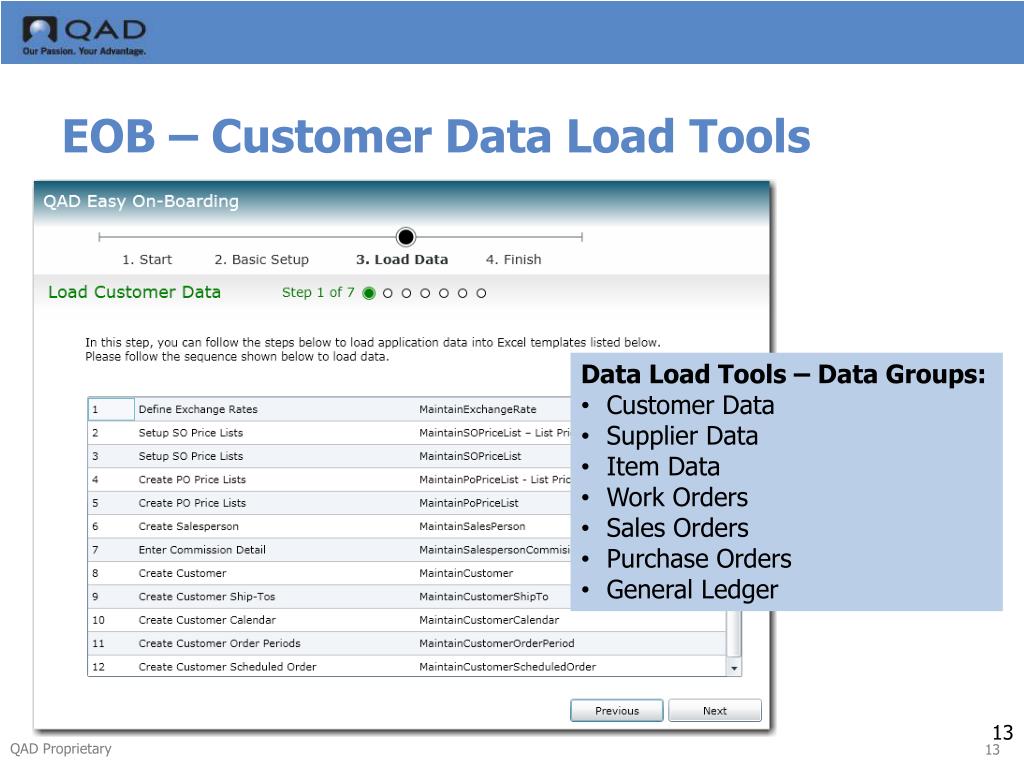
Task: Click the MaintainCustomerOrderPeriod template name
Action: pos(497,644)
